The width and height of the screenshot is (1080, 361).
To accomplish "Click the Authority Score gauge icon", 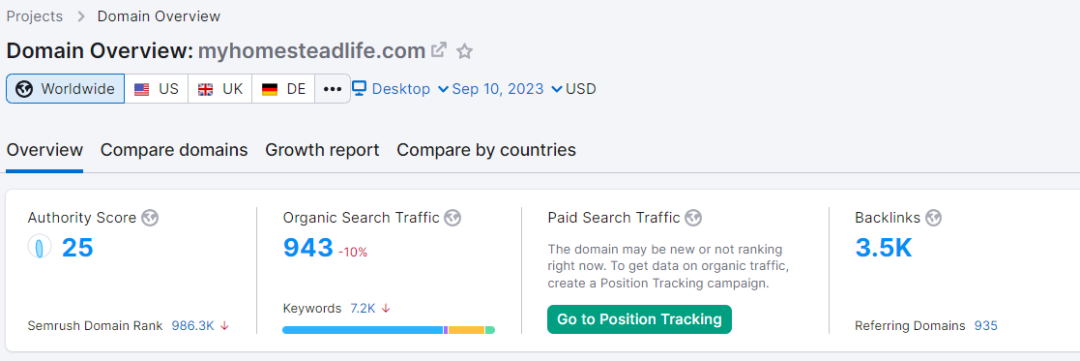I will pyautogui.click(x=40, y=247).
